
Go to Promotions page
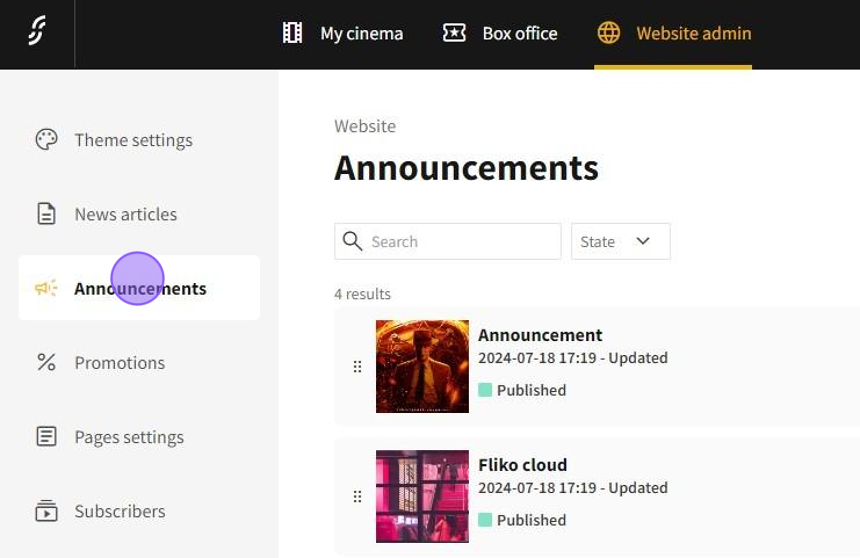pyautogui.click(x=119, y=362)
